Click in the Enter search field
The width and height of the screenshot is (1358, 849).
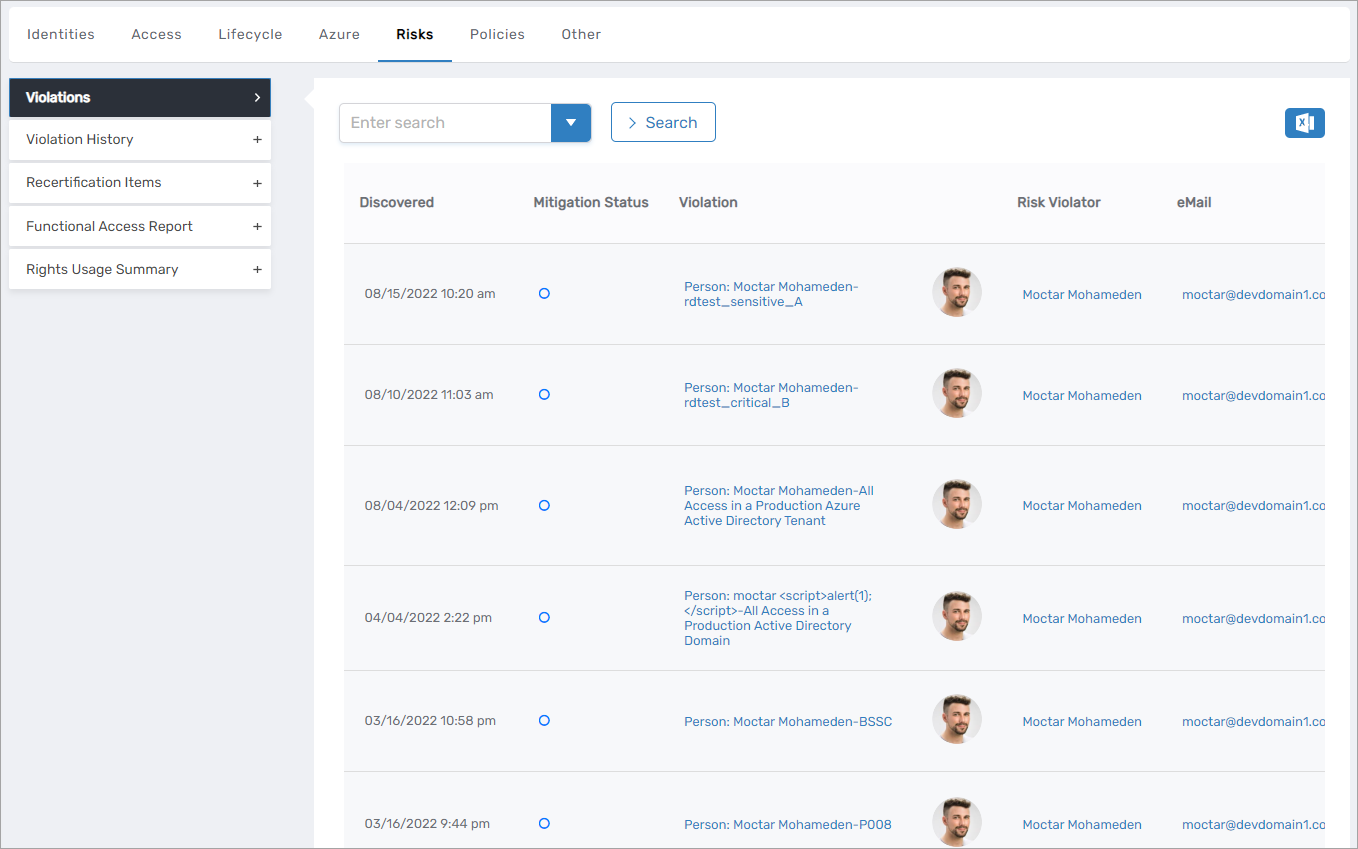click(445, 123)
